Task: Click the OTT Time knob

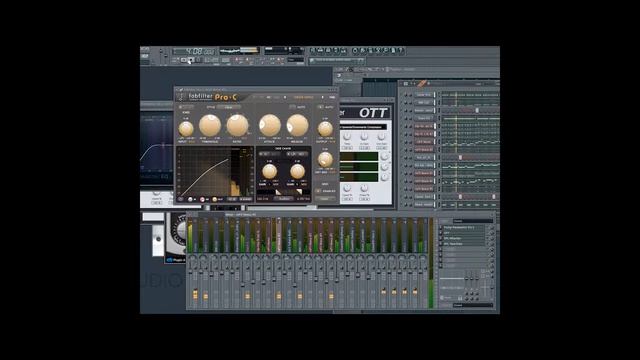Action: pyautogui.click(x=347, y=137)
